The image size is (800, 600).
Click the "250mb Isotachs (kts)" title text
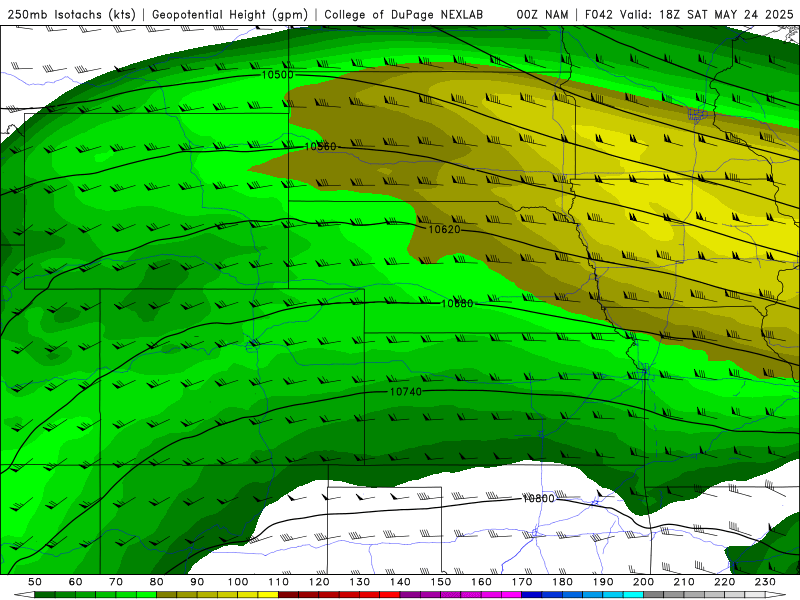(72, 15)
